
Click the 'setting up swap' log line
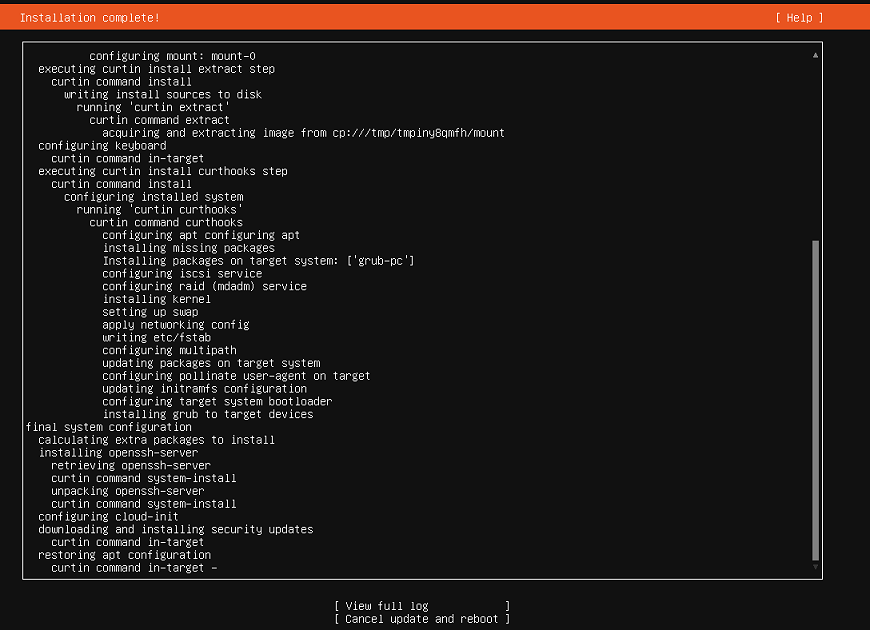153,312
